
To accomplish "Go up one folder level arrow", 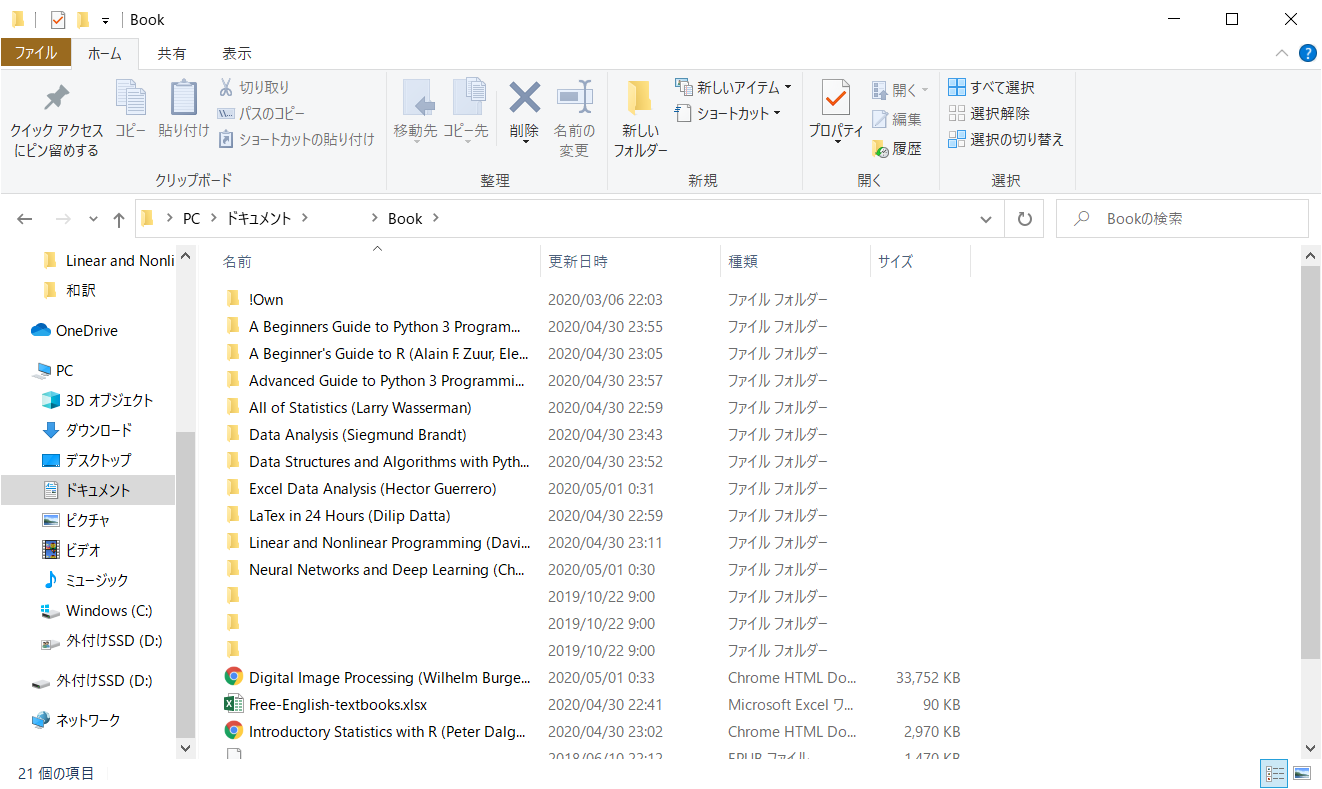I will pyautogui.click(x=119, y=219).
